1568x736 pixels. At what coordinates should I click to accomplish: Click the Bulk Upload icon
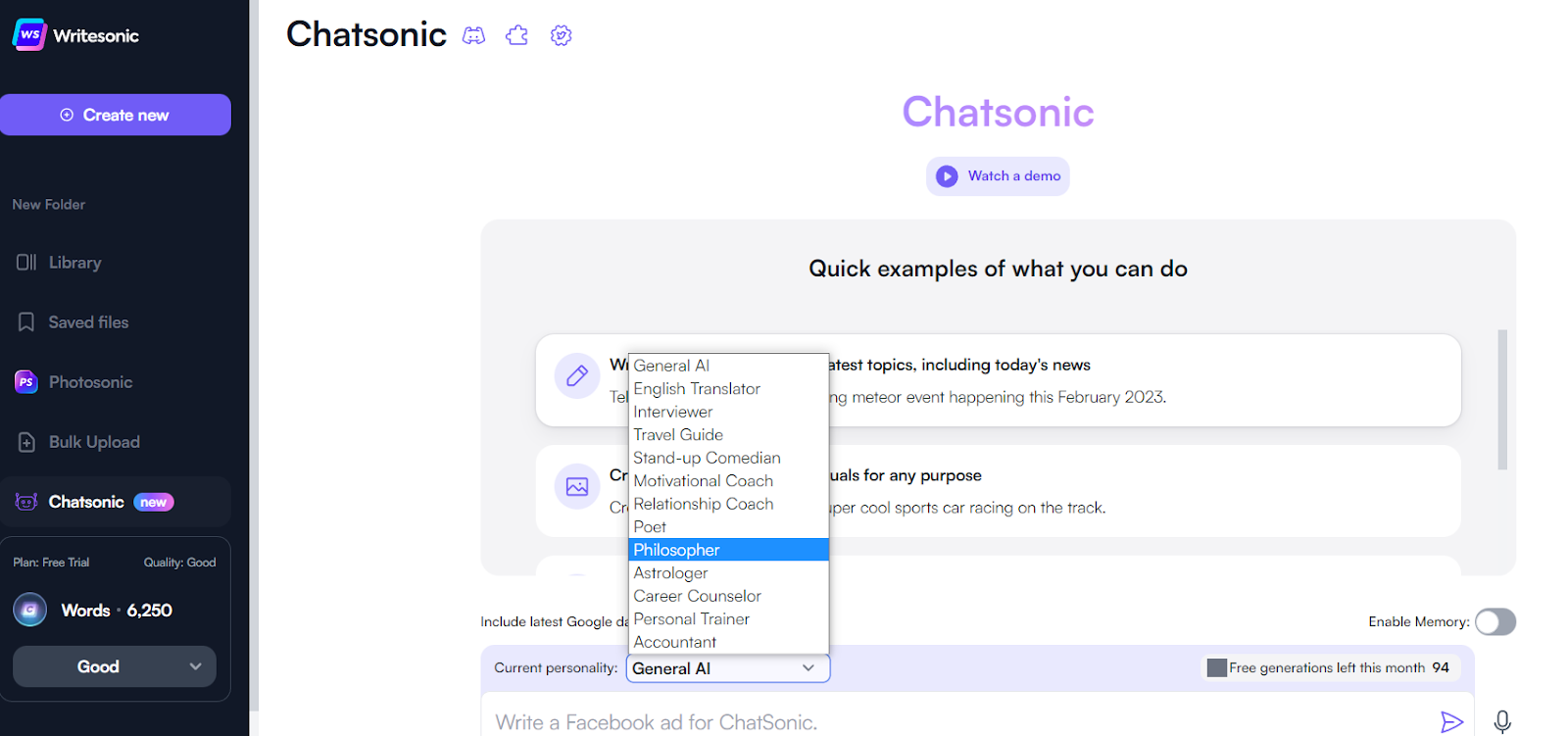(26, 442)
